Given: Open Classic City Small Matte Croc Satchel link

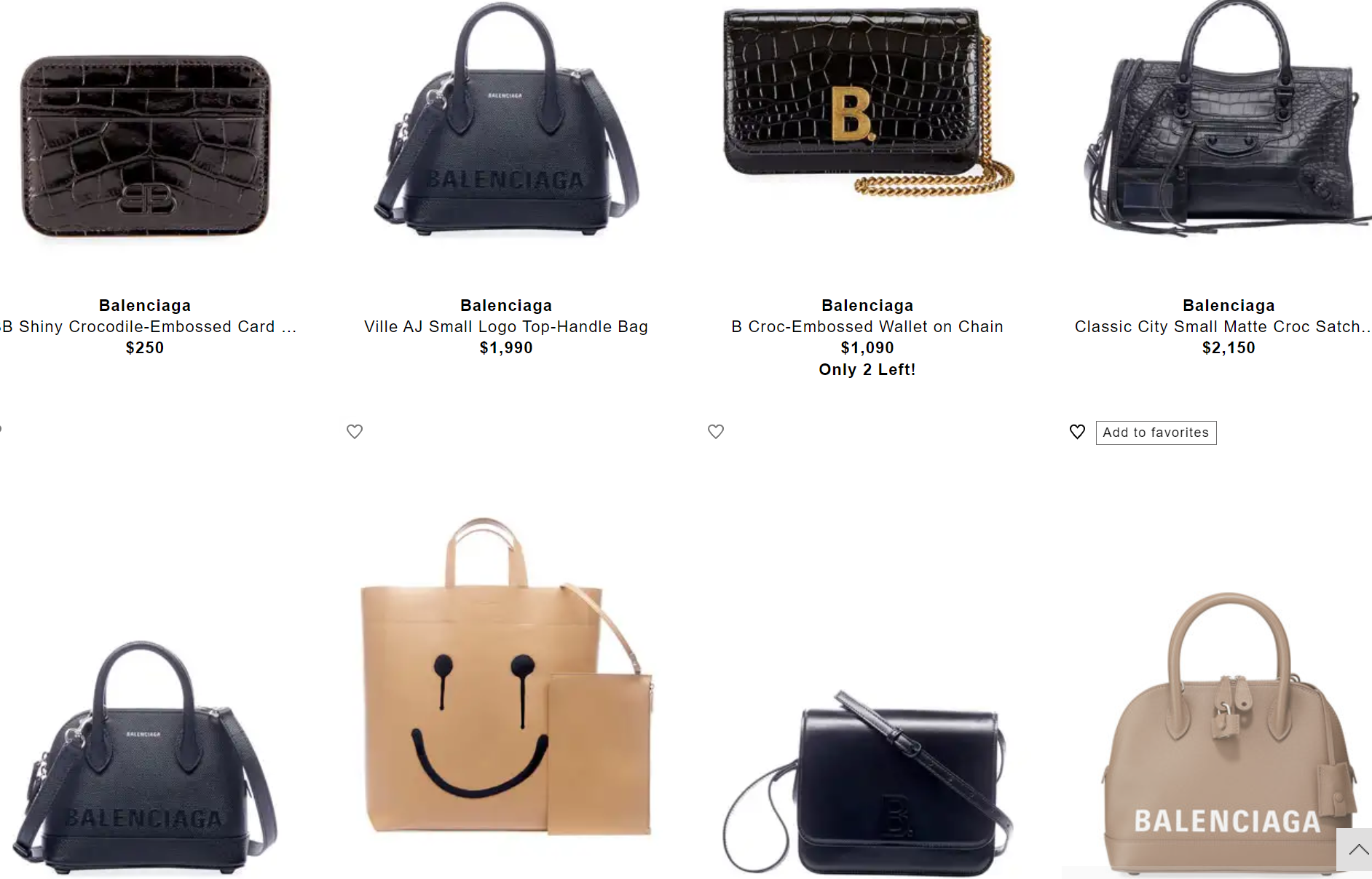Looking at the screenshot, I should 1223,326.
